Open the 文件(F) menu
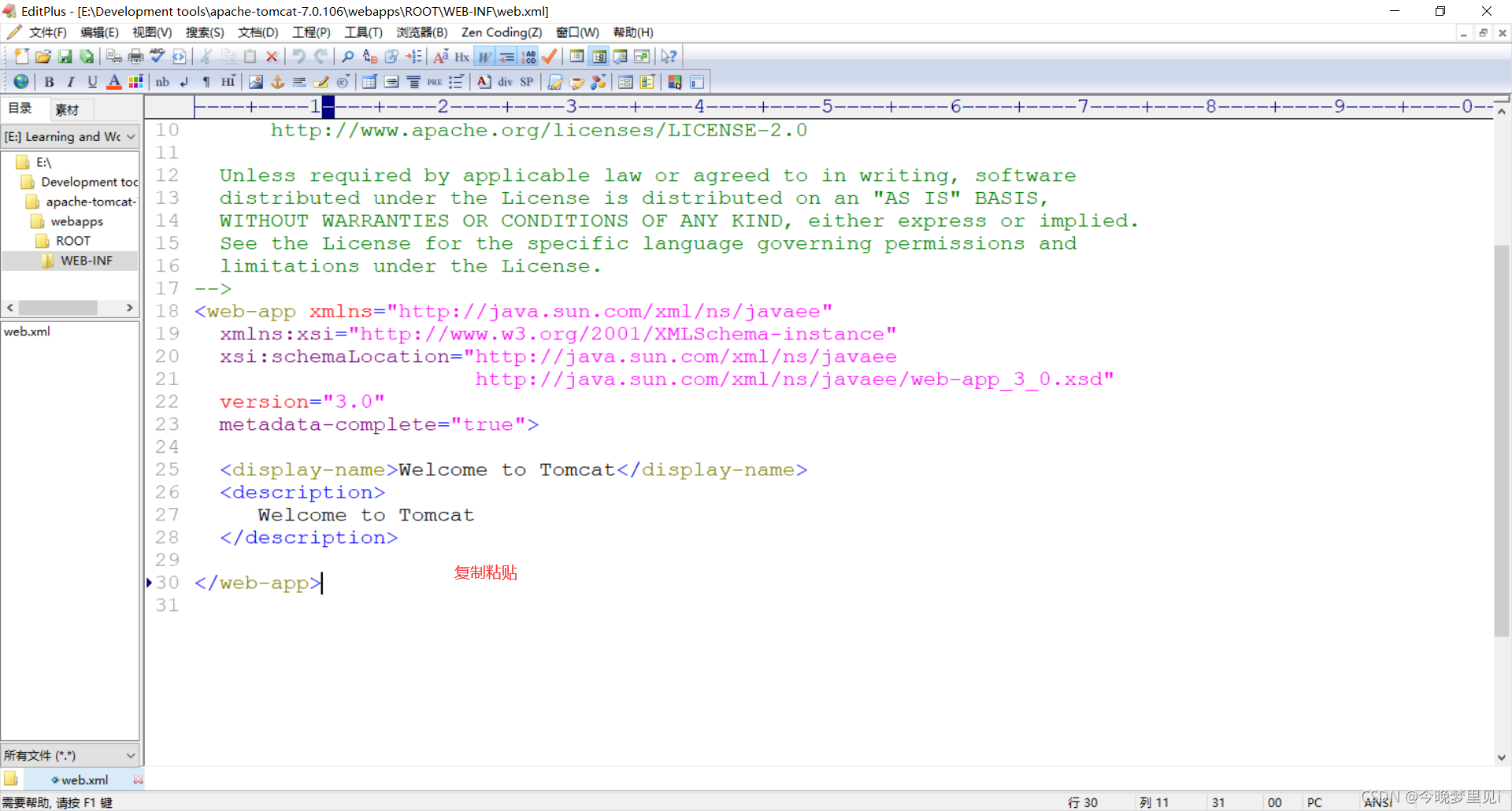 [48, 32]
